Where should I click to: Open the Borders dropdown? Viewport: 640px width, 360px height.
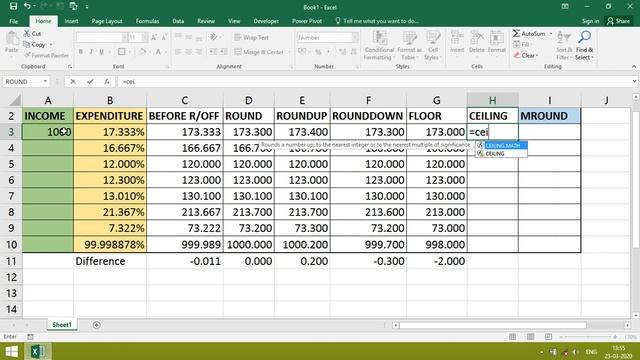(x=130, y=52)
